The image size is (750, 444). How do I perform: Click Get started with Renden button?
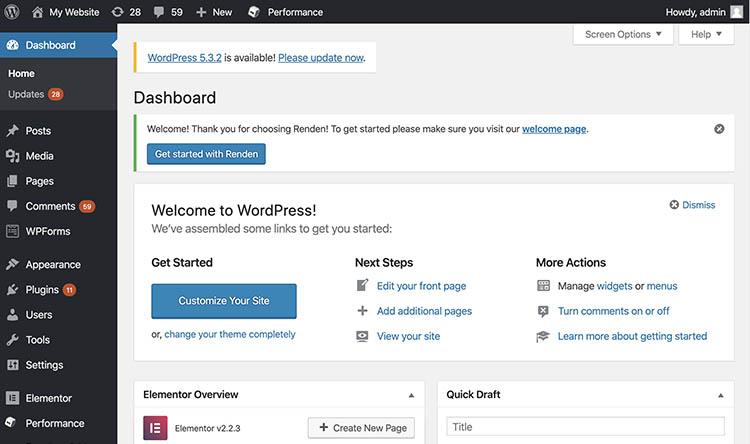point(206,154)
